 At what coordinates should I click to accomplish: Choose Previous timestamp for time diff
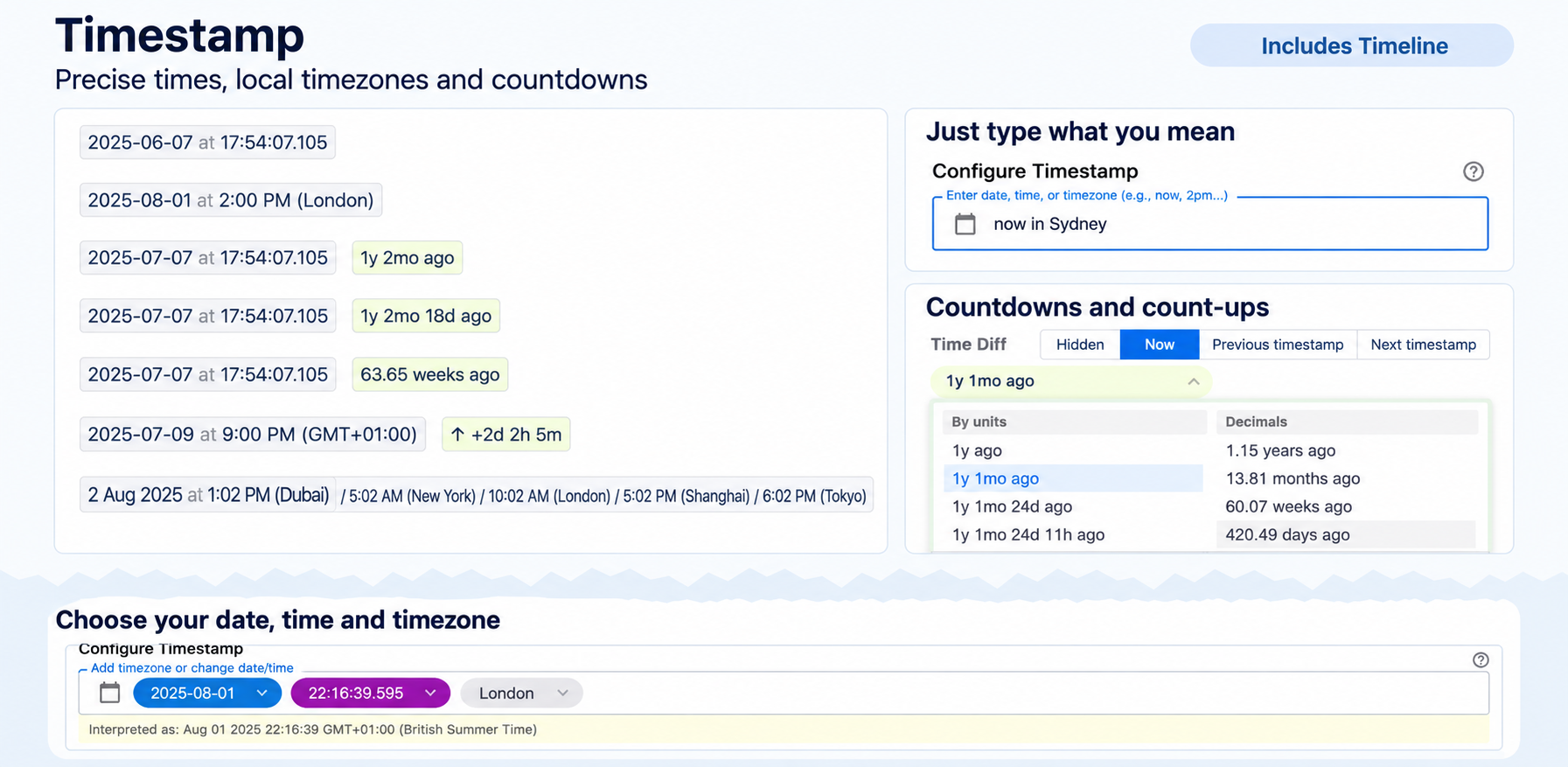(x=1278, y=345)
